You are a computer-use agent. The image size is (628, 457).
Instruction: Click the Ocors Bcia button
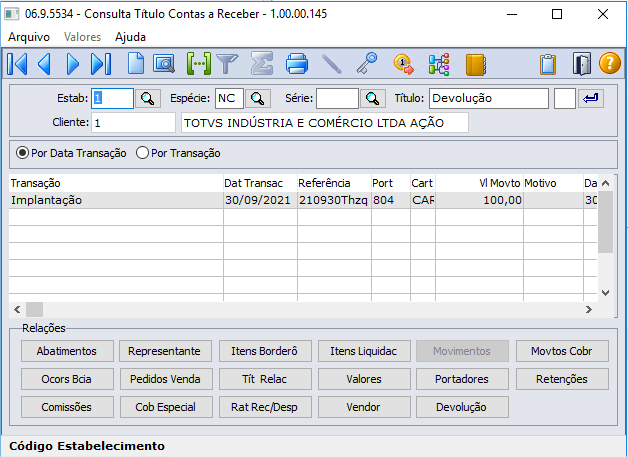(x=67, y=379)
